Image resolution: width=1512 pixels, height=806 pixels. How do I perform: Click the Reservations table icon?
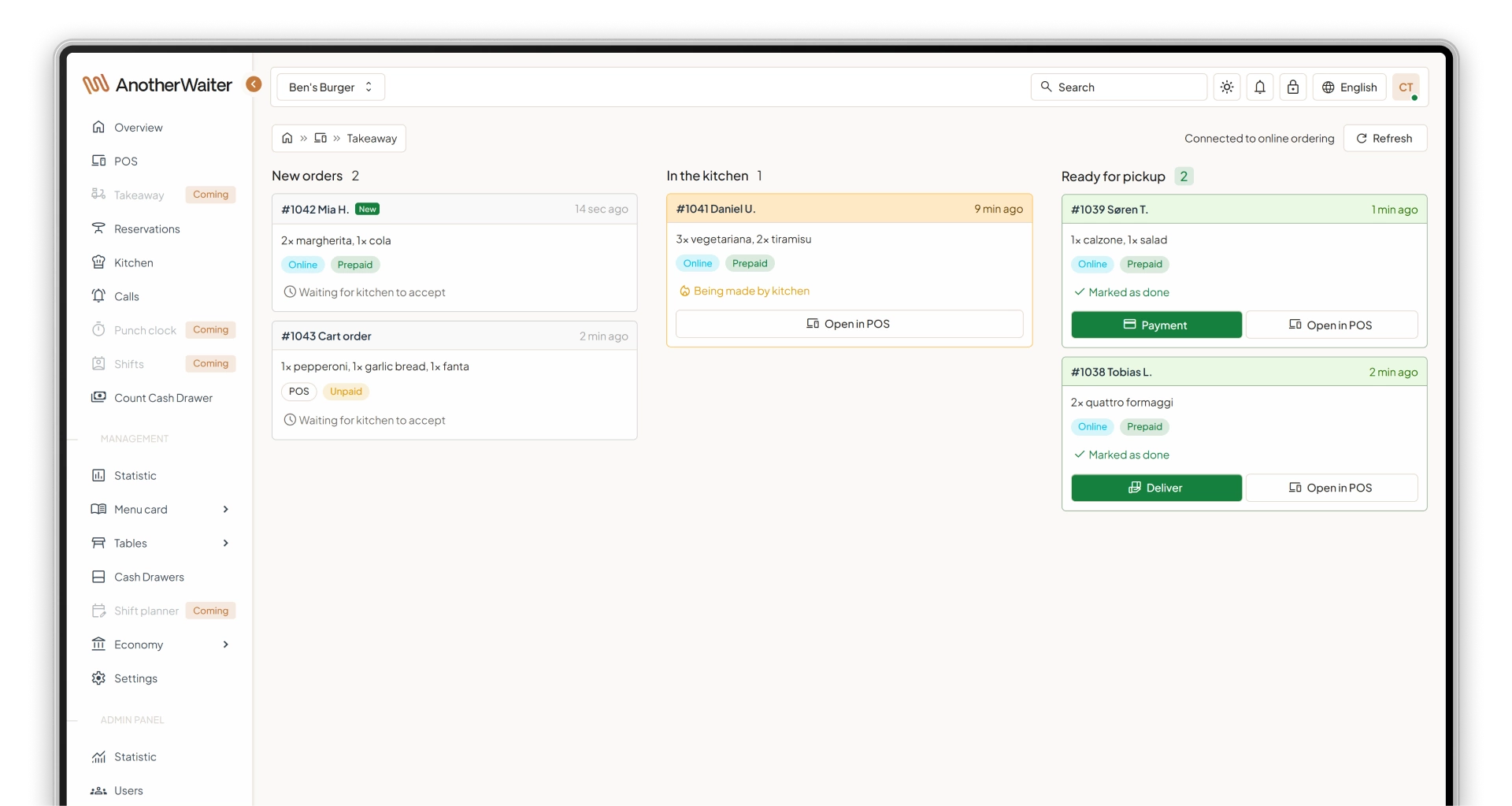[98, 228]
